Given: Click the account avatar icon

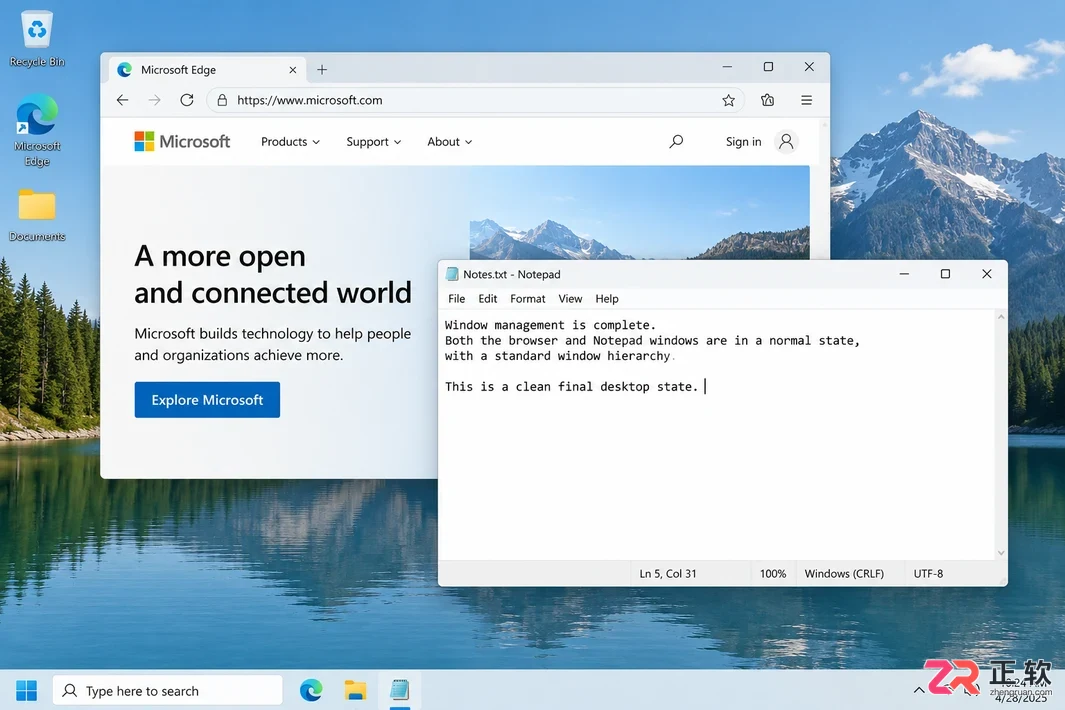Looking at the screenshot, I should [x=786, y=141].
